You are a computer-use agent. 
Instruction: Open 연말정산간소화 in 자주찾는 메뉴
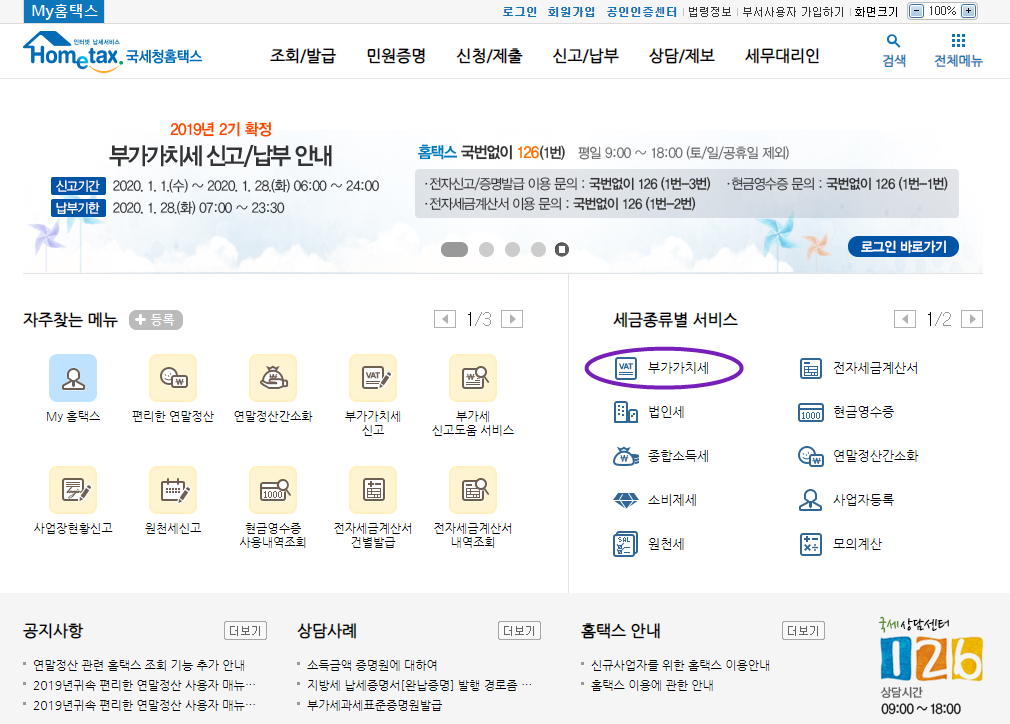click(x=272, y=378)
